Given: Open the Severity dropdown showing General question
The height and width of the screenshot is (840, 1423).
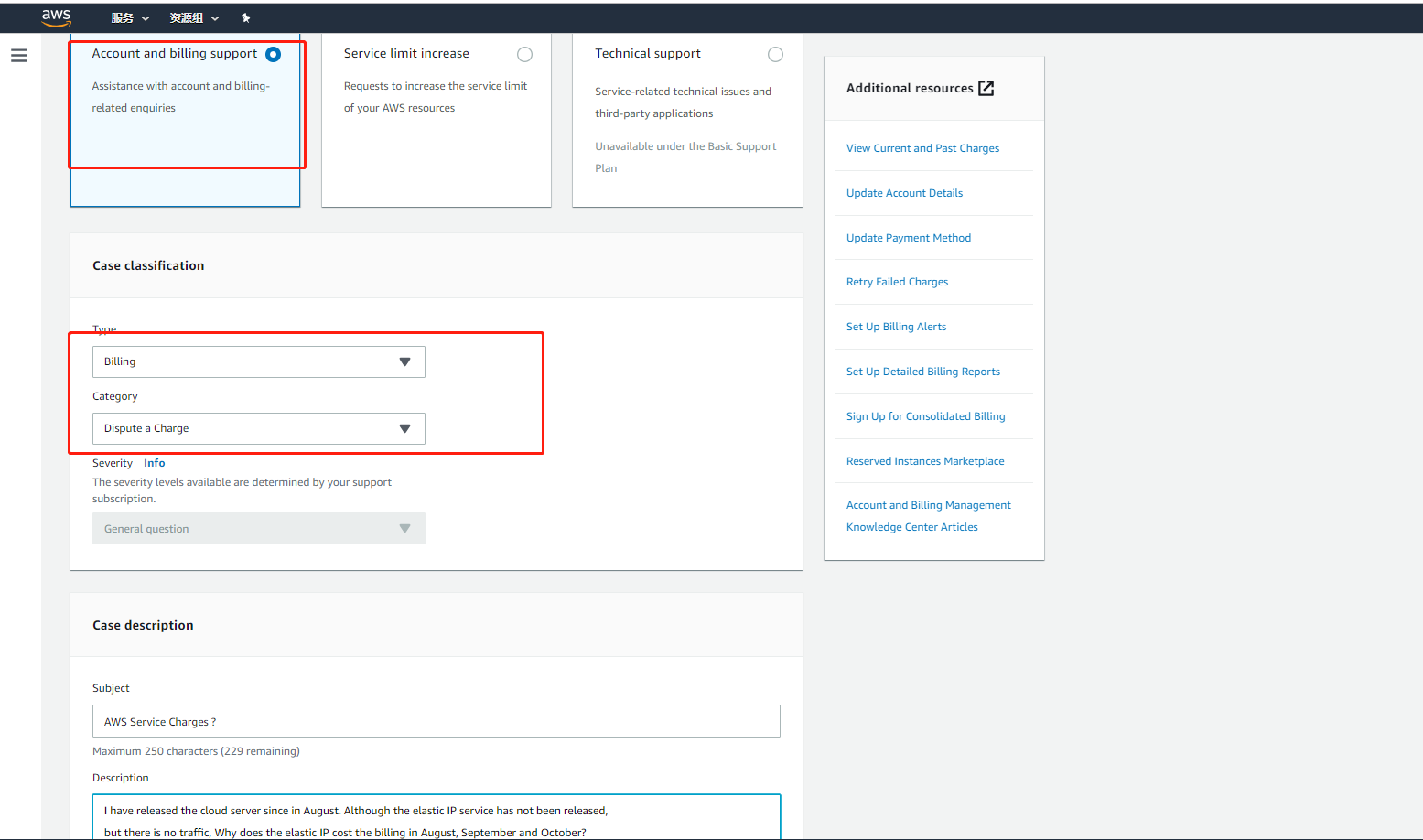Looking at the screenshot, I should [259, 529].
